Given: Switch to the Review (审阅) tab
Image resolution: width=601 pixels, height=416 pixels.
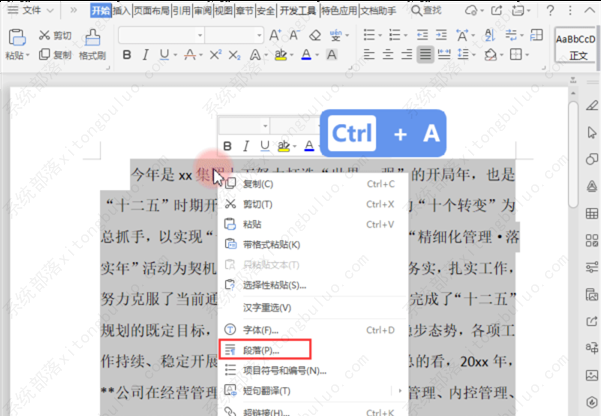Looking at the screenshot, I should (203, 11).
